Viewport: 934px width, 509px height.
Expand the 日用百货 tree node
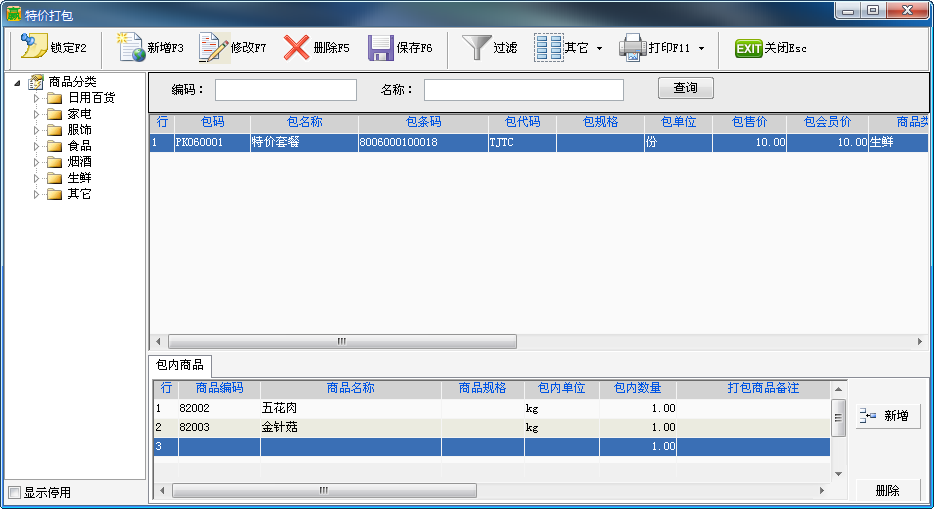click(37, 98)
